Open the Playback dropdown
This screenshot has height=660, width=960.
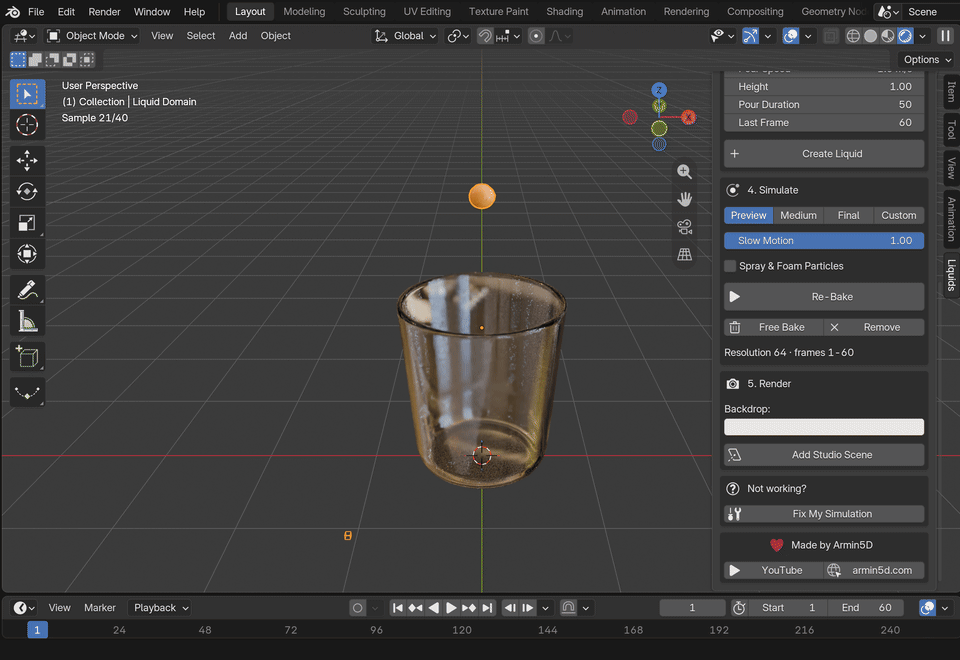pos(160,608)
